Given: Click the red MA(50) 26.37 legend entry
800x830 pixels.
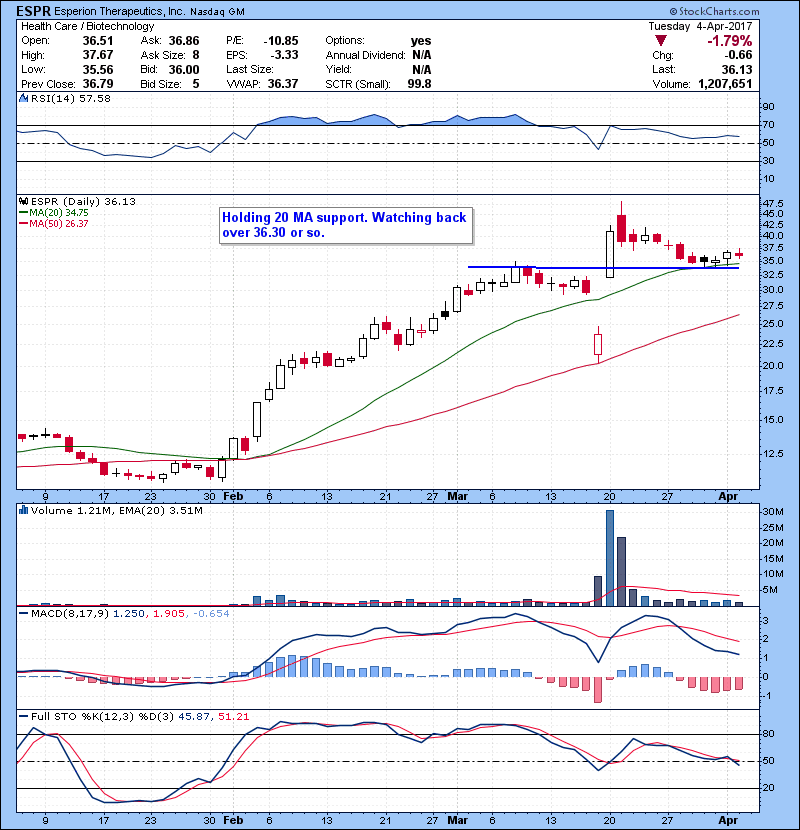Looking at the screenshot, I should (x=54, y=223).
